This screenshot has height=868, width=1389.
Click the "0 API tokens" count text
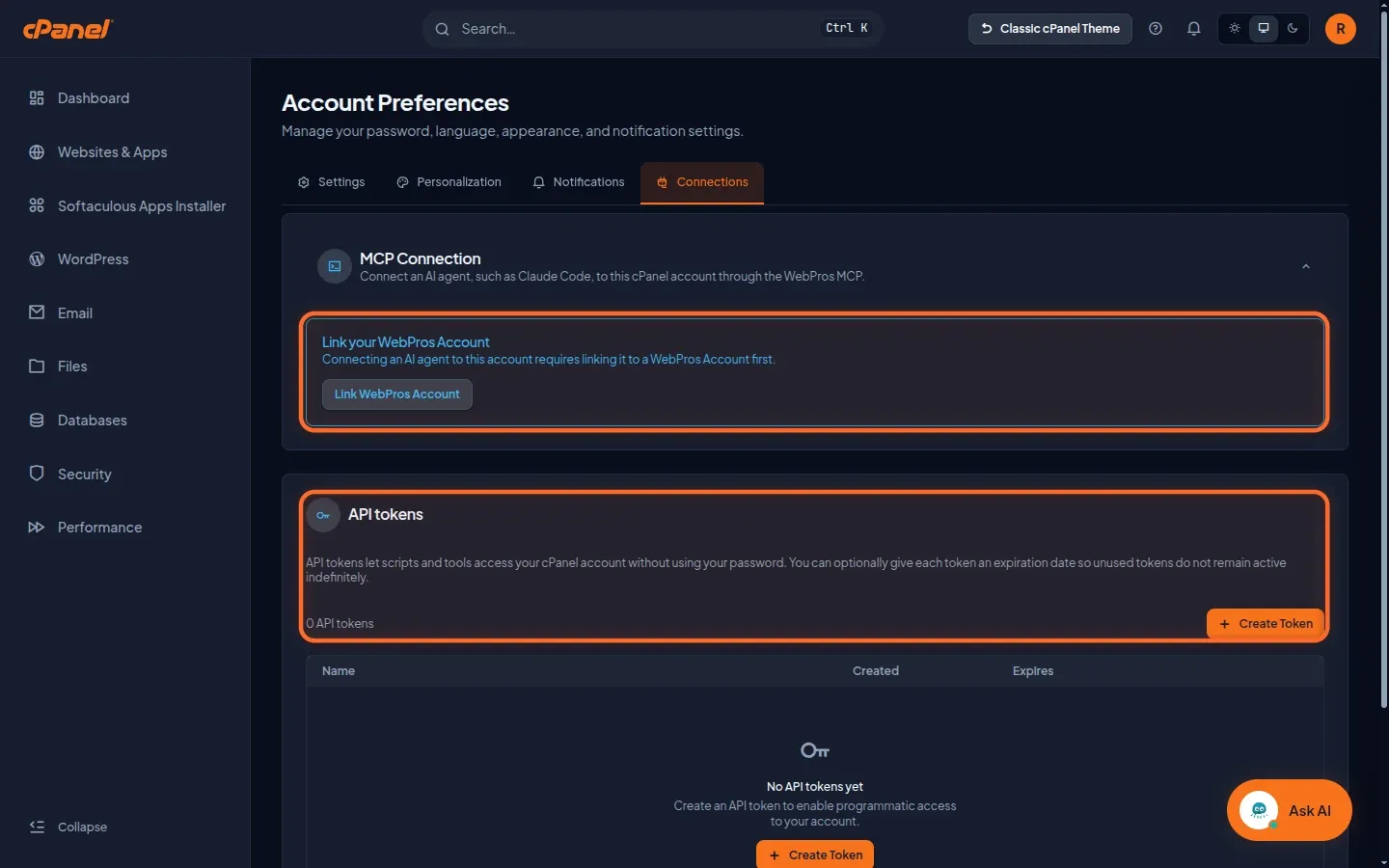click(340, 624)
